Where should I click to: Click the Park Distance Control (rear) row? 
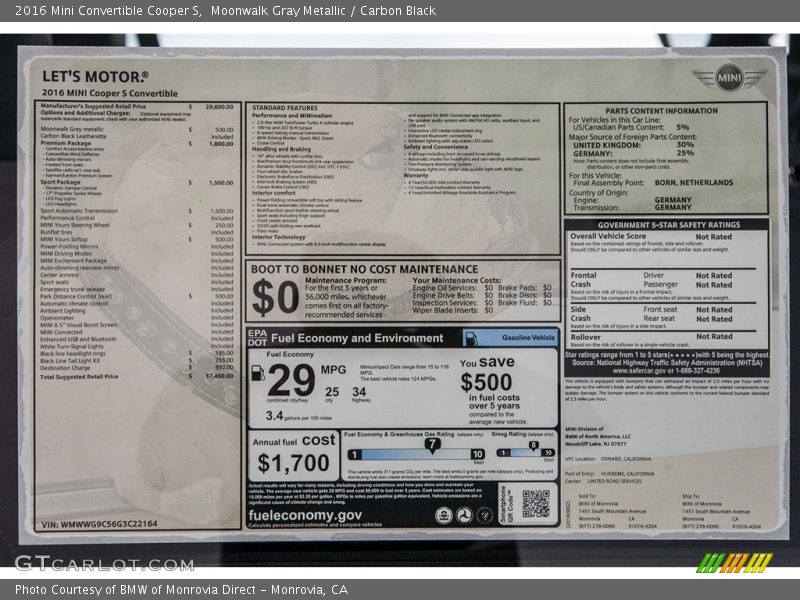pyautogui.click(x=137, y=296)
